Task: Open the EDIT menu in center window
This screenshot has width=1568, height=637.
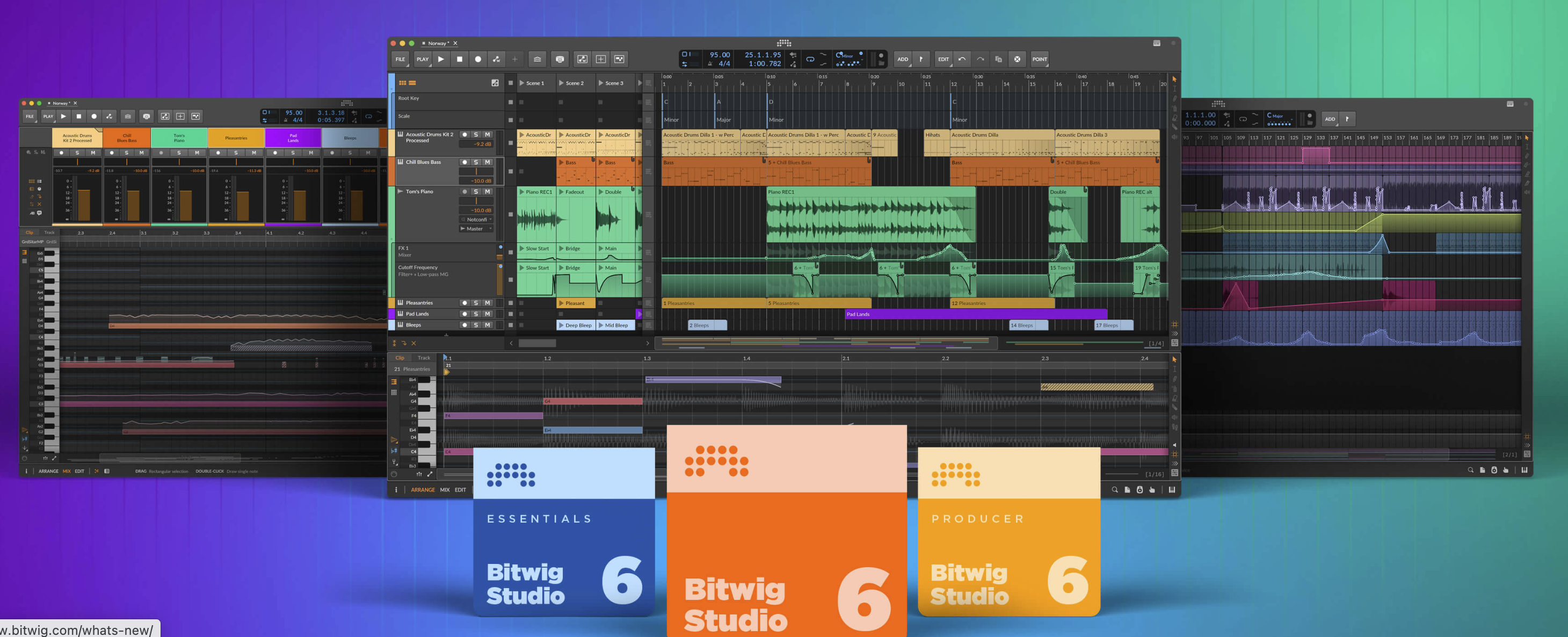Action: click(943, 59)
